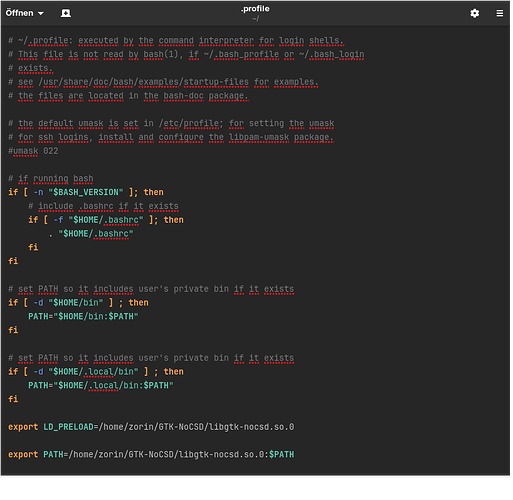Click the '# if running bash' comment
The image size is (513, 500).
coord(51,179)
